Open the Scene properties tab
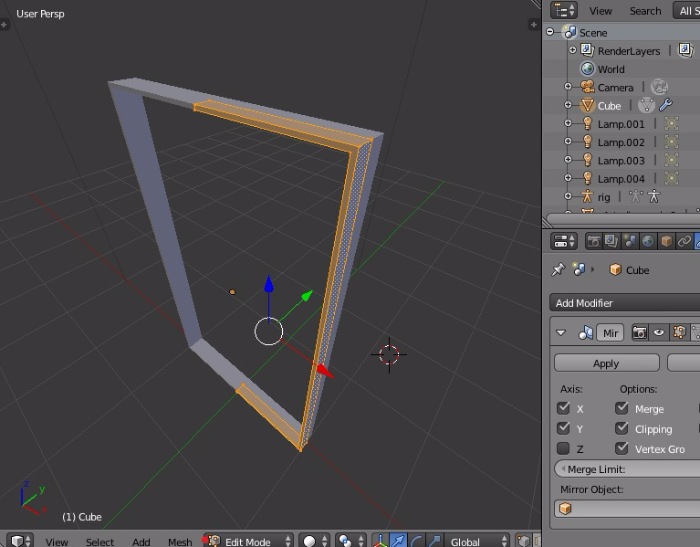The width and height of the screenshot is (700, 547). pos(629,242)
